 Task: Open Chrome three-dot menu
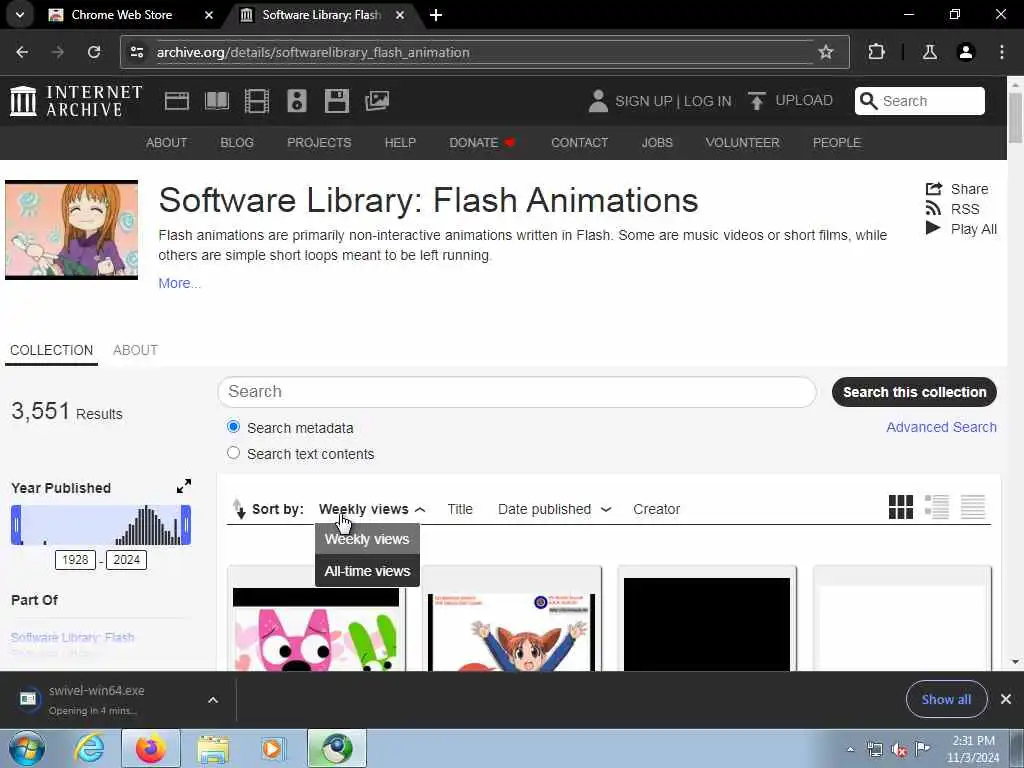tap(1002, 52)
